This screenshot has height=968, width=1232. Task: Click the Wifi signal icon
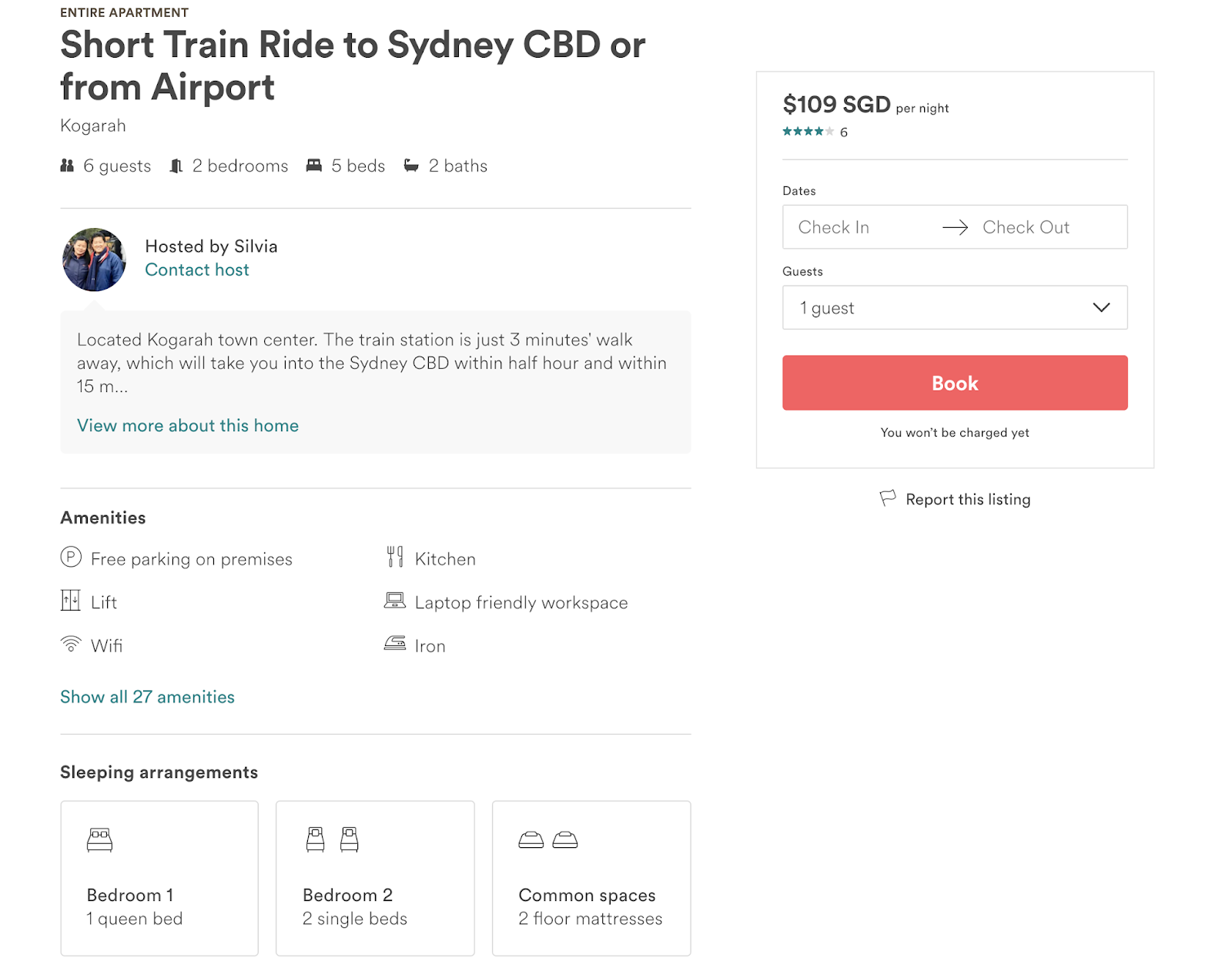pyautogui.click(x=71, y=644)
